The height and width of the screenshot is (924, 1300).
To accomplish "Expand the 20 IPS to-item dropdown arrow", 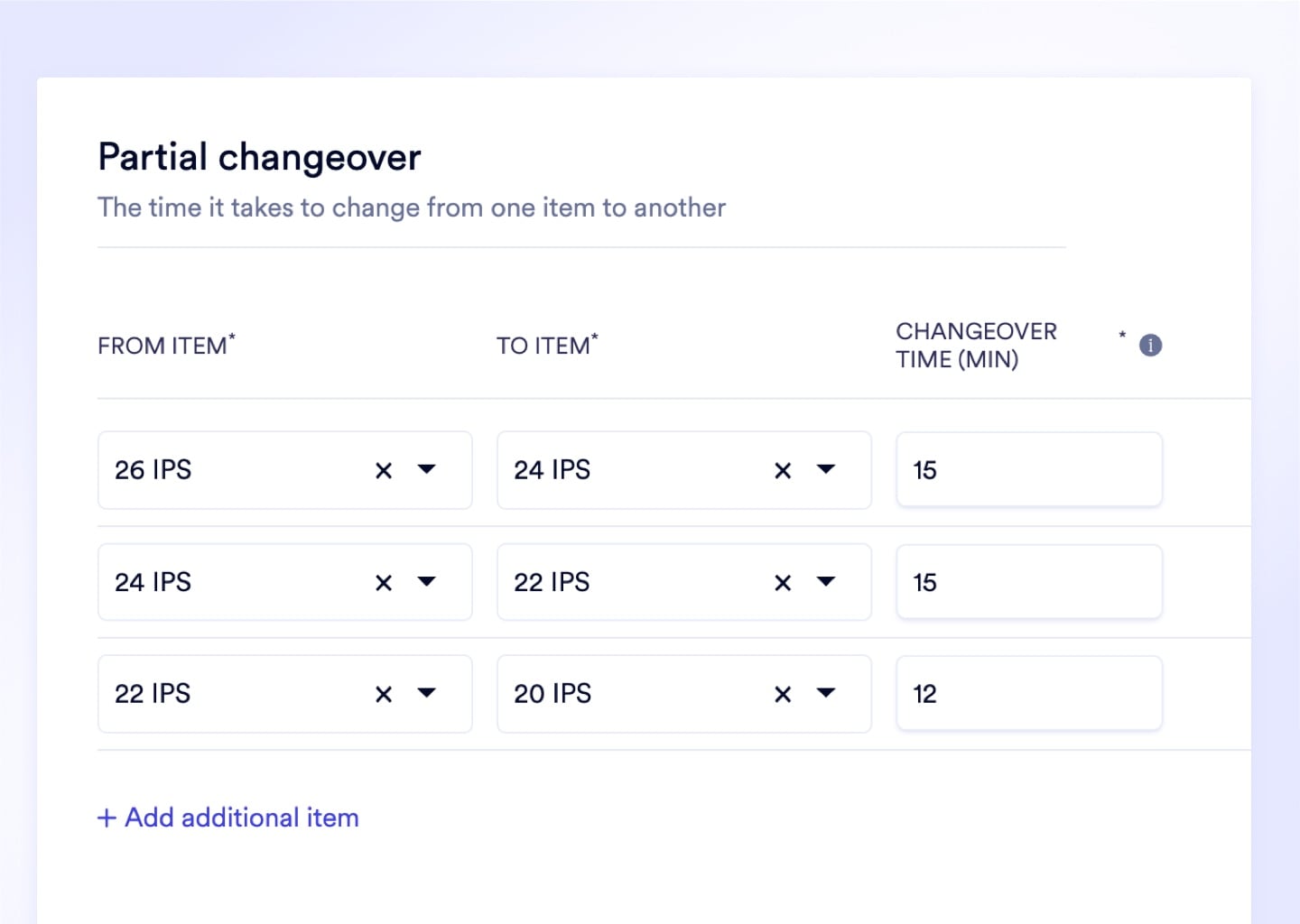I will click(826, 693).
